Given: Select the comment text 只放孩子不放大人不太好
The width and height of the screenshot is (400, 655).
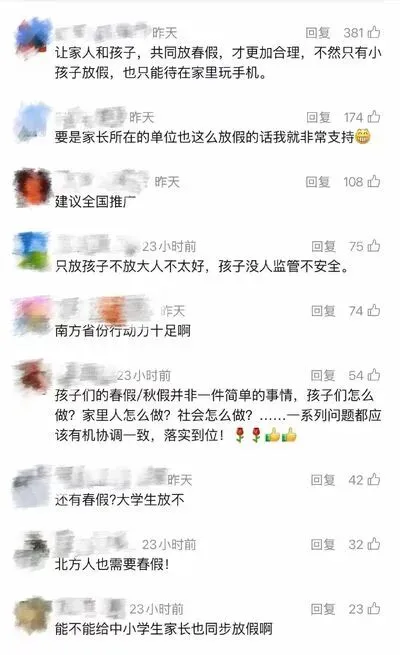Looking at the screenshot, I should click(x=130, y=266).
